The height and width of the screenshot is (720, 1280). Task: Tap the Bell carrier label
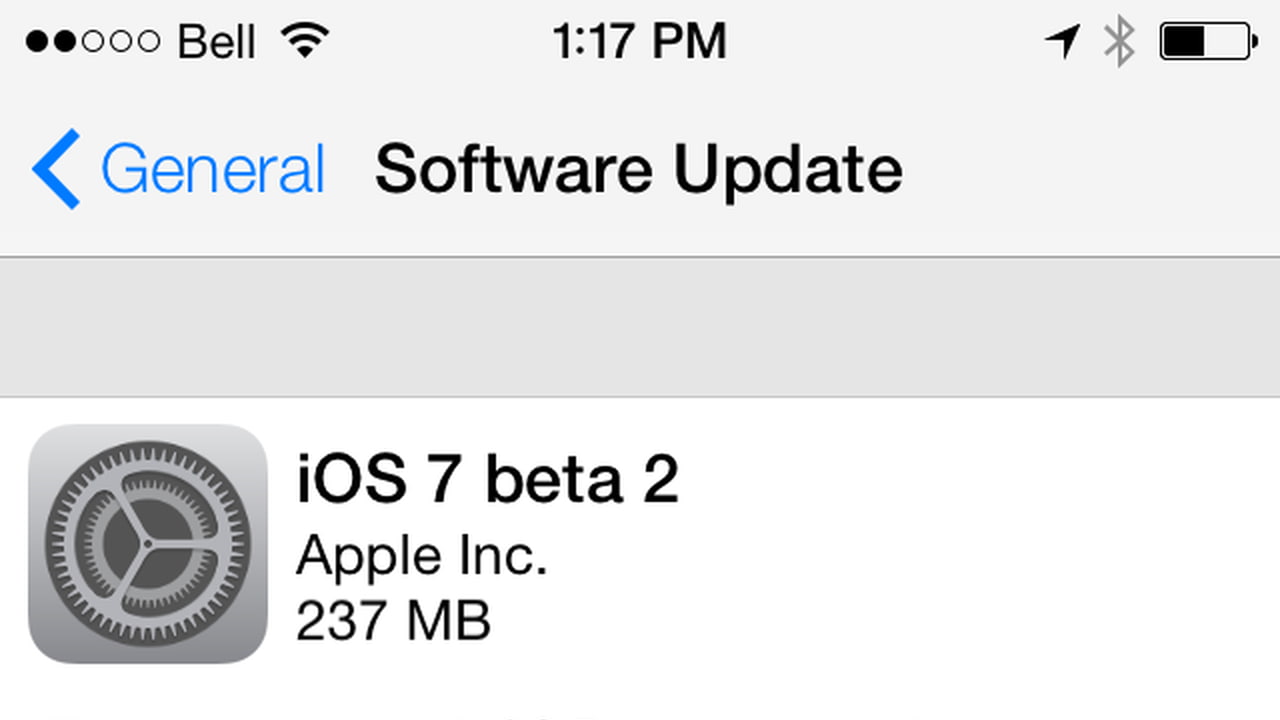pyautogui.click(x=216, y=42)
